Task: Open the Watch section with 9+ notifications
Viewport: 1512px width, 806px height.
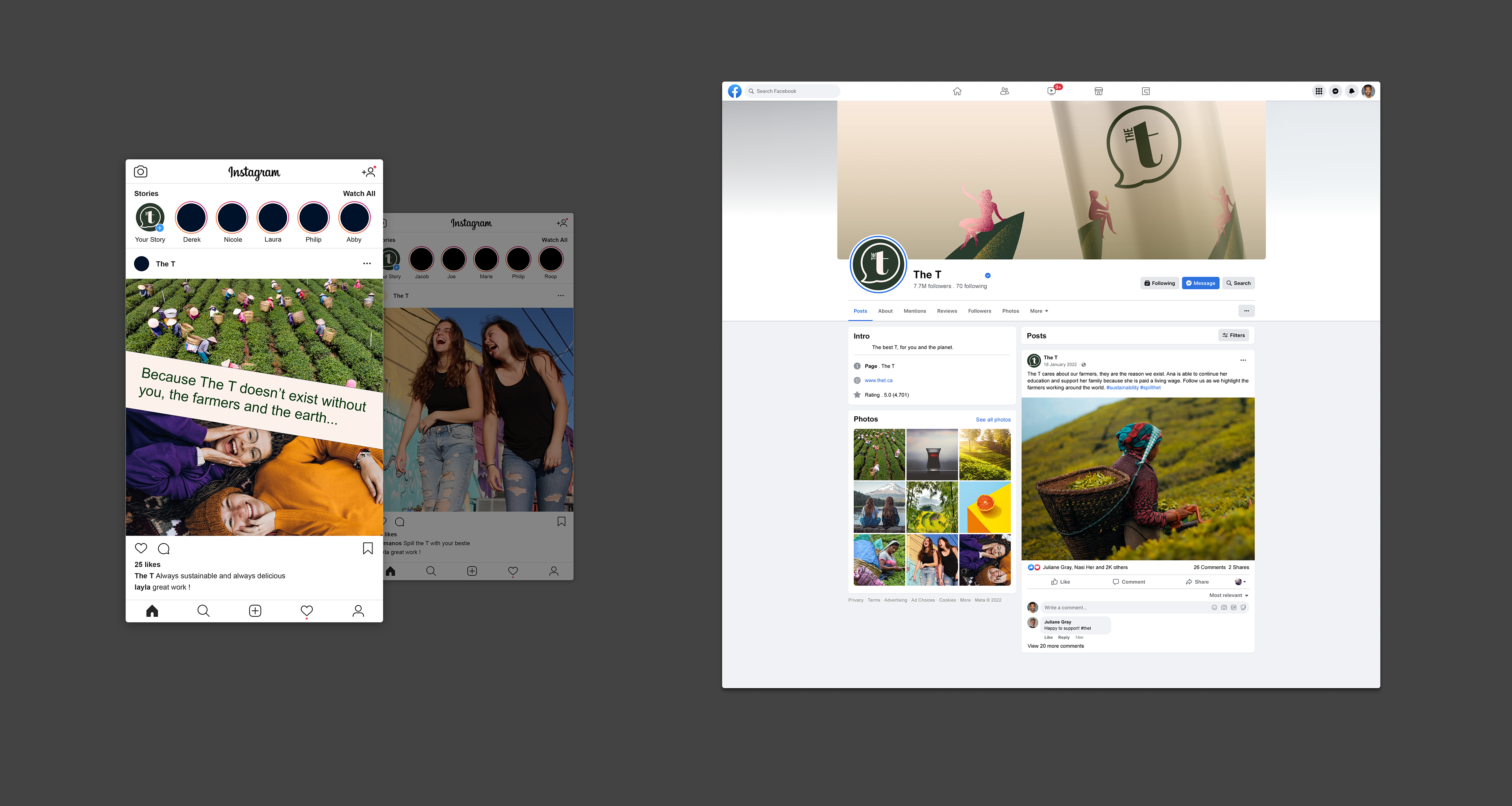Action: click(x=1051, y=91)
